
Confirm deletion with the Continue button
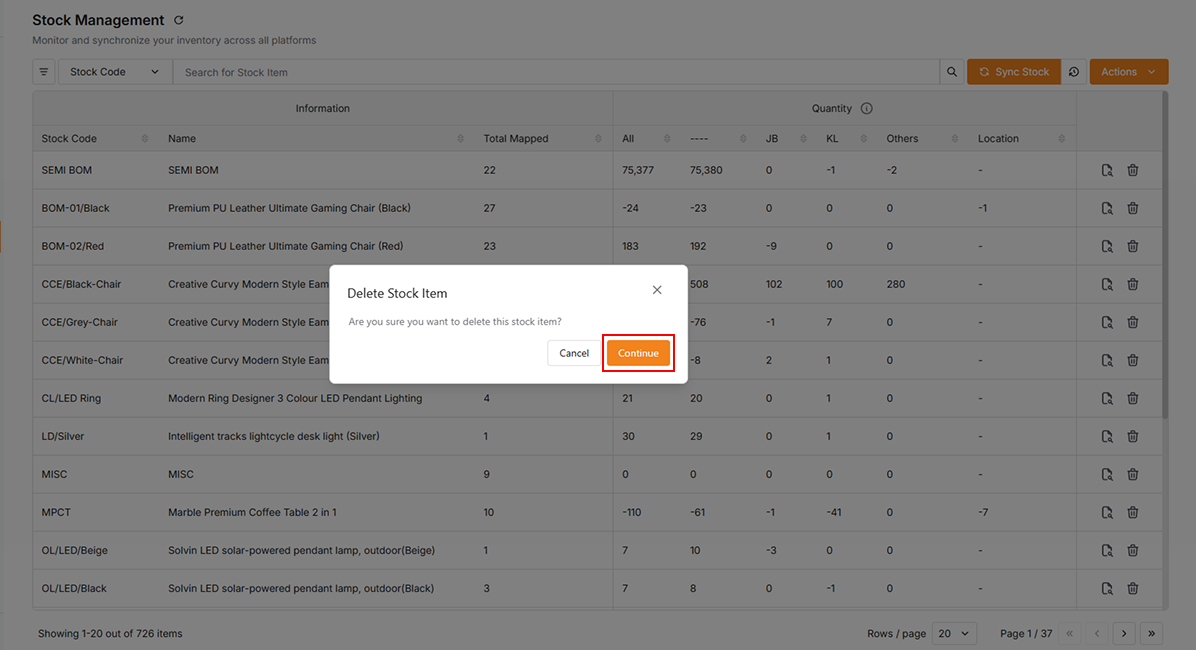[x=638, y=353]
